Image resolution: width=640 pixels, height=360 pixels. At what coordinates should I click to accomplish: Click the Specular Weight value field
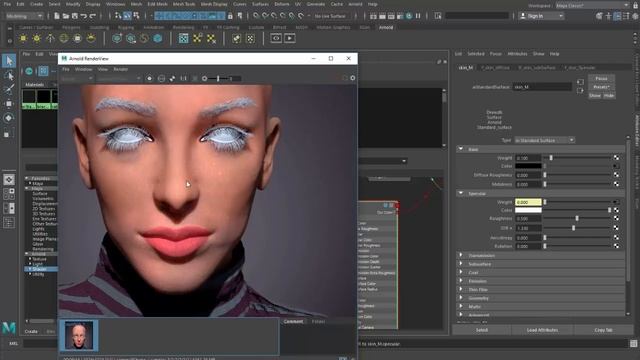(x=528, y=202)
